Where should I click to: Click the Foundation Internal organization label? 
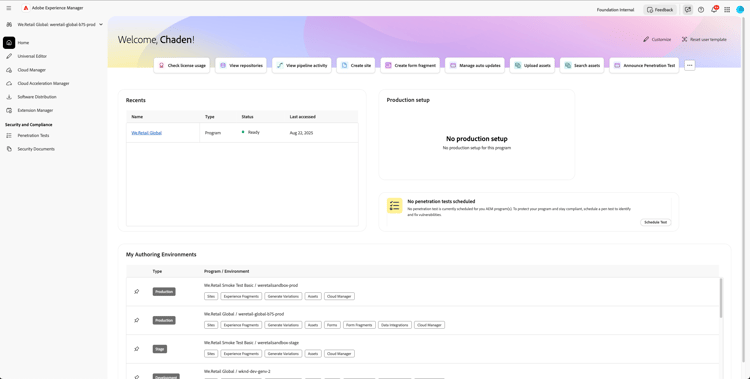615,10
